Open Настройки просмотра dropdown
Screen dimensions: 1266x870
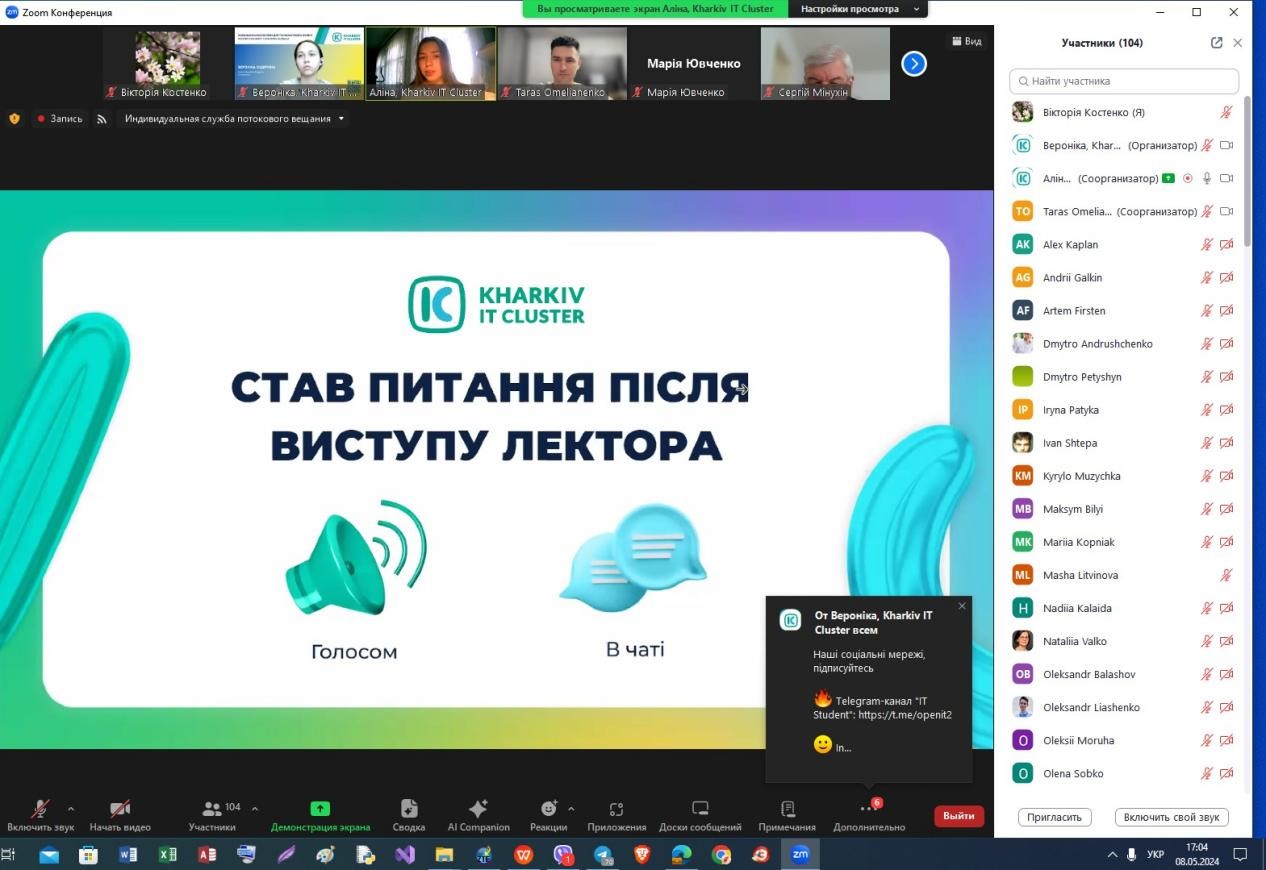click(858, 9)
